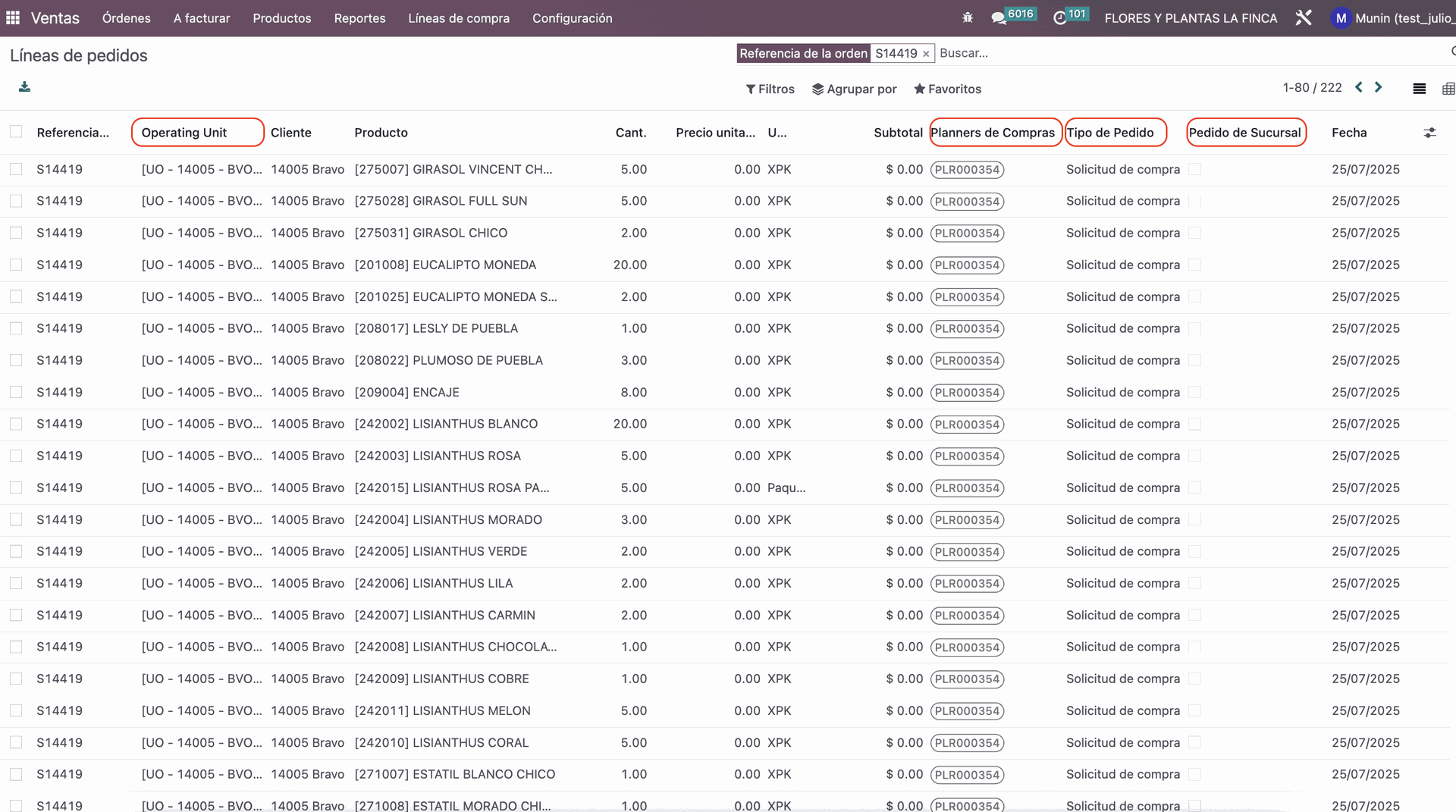1456x812 pixels.
Task: Sort by Pedido de Sucursal header
Action: [1244, 133]
